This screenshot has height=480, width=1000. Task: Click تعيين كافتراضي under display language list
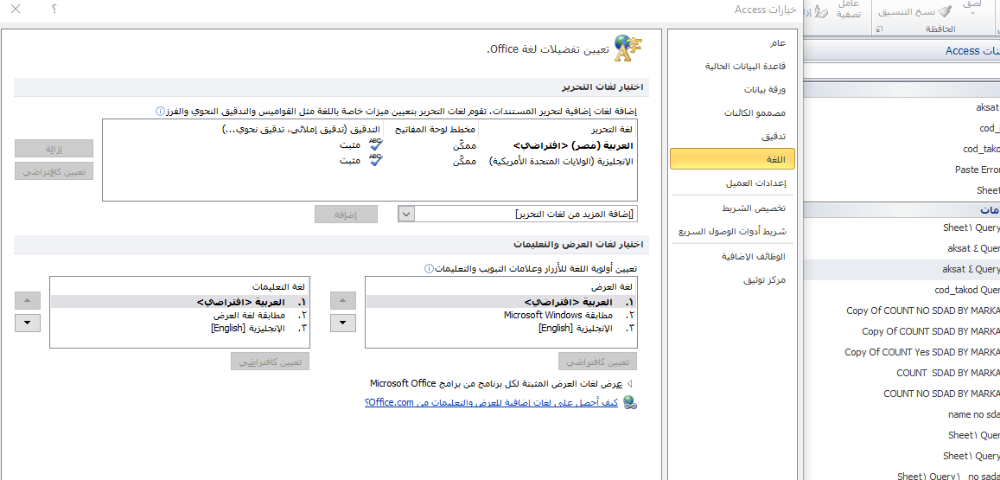click(x=598, y=361)
